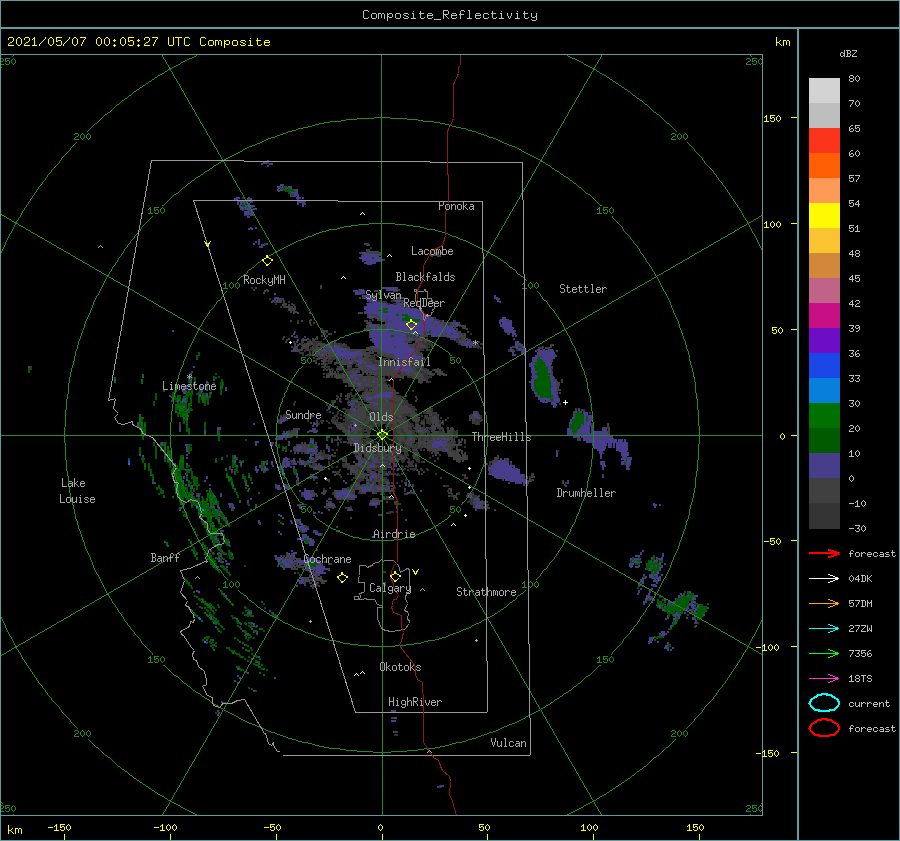
Task: Click the 36 dBZ purple color band
Action: pos(824,340)
